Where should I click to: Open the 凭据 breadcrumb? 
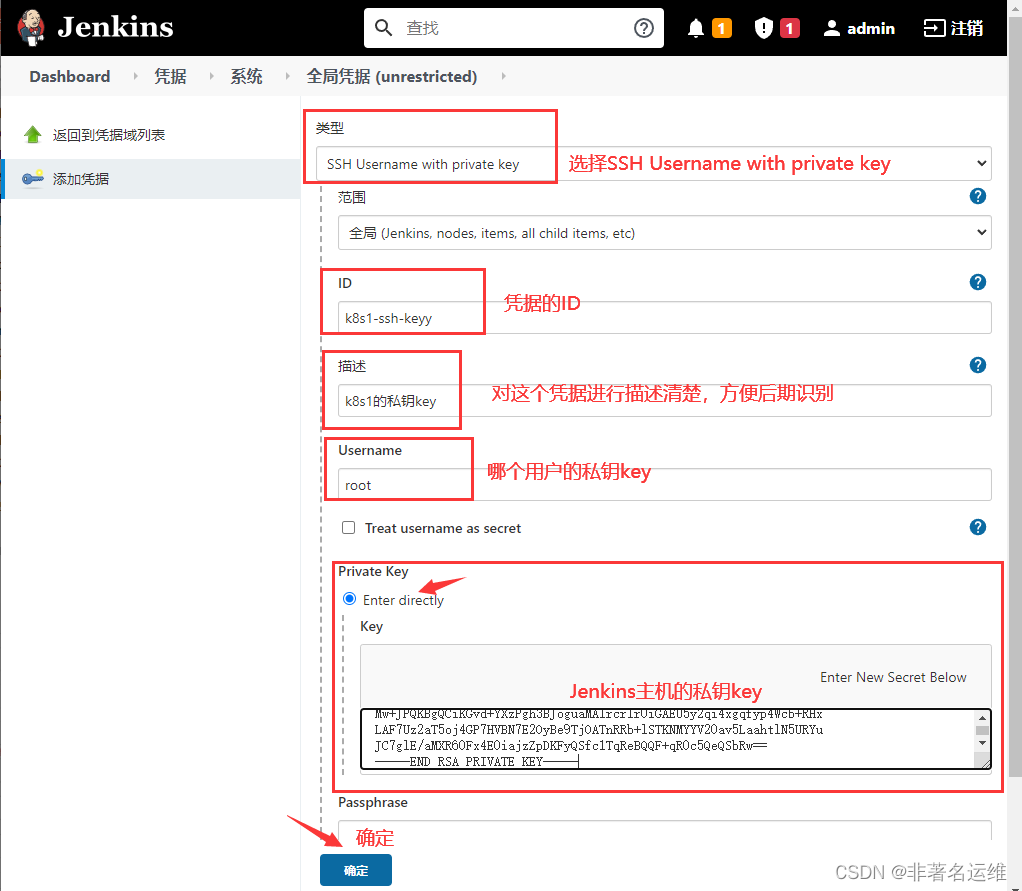[170, 76]
